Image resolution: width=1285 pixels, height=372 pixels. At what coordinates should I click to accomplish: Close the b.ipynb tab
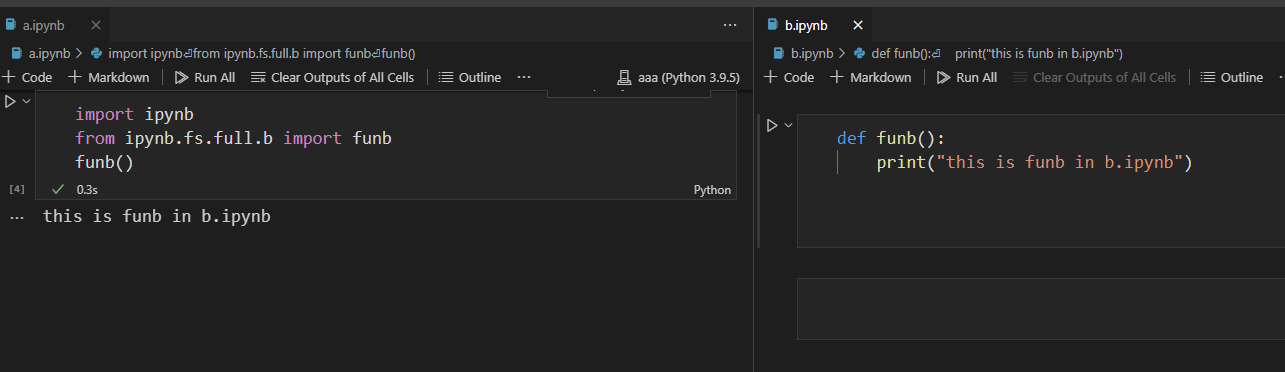pos(857,25)
